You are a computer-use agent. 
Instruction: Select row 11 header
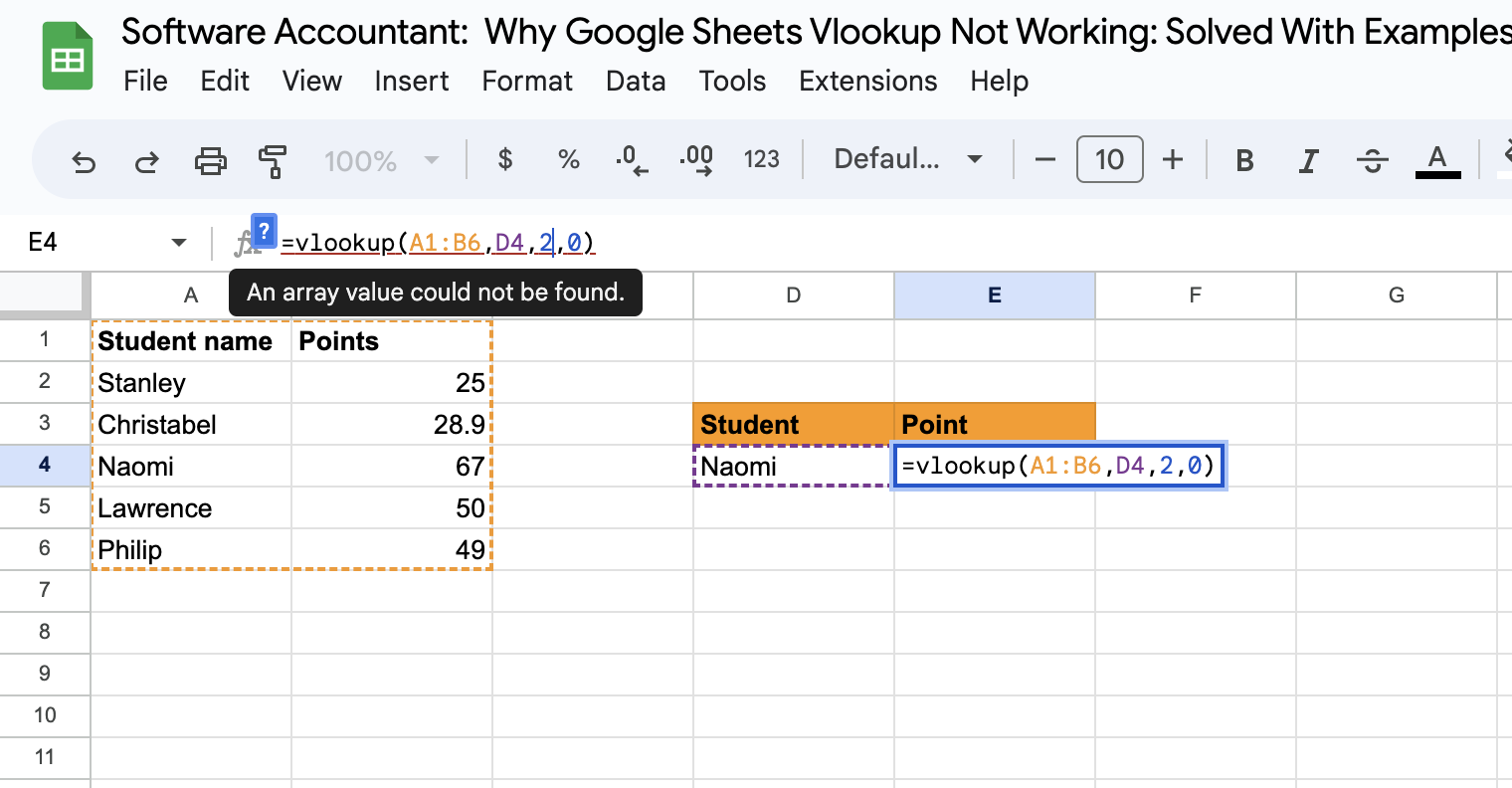point(45,757)
